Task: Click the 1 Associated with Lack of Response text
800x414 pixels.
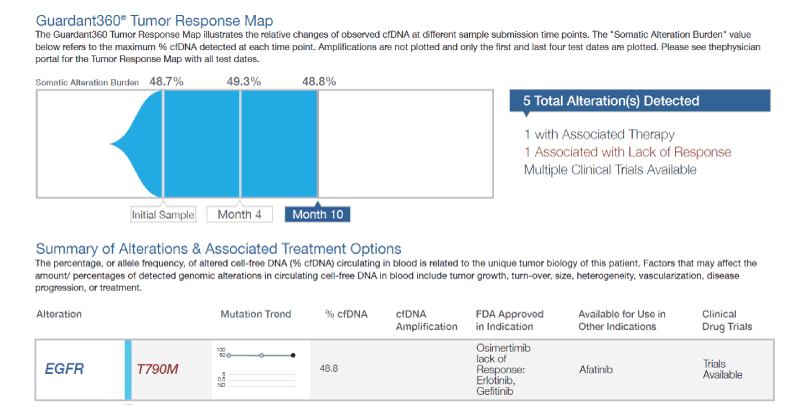Action: point(627,152)
